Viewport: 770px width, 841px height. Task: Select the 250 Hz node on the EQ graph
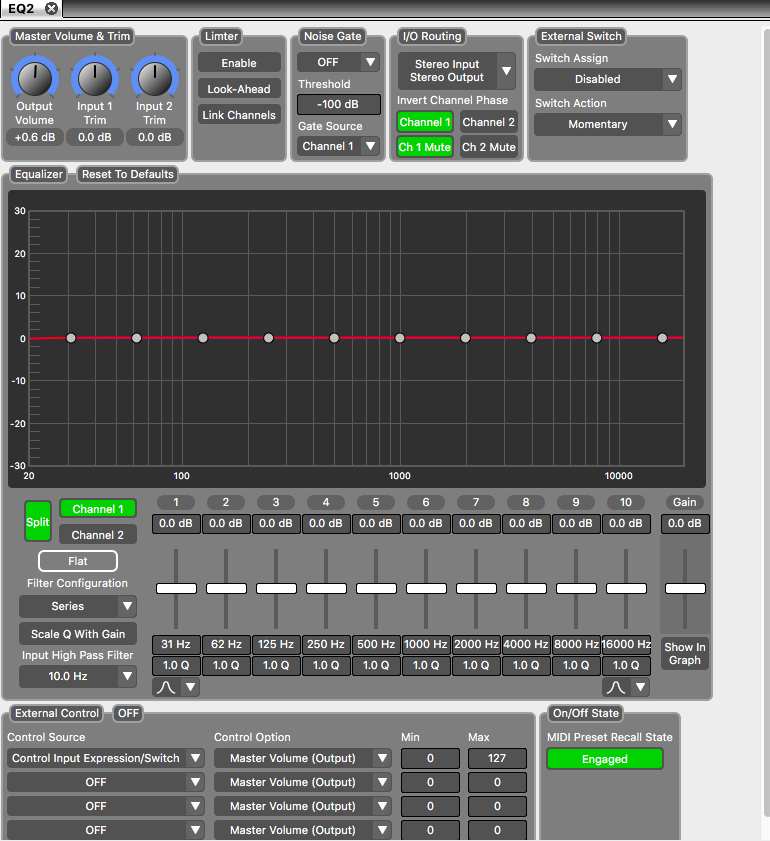[269, 338]
